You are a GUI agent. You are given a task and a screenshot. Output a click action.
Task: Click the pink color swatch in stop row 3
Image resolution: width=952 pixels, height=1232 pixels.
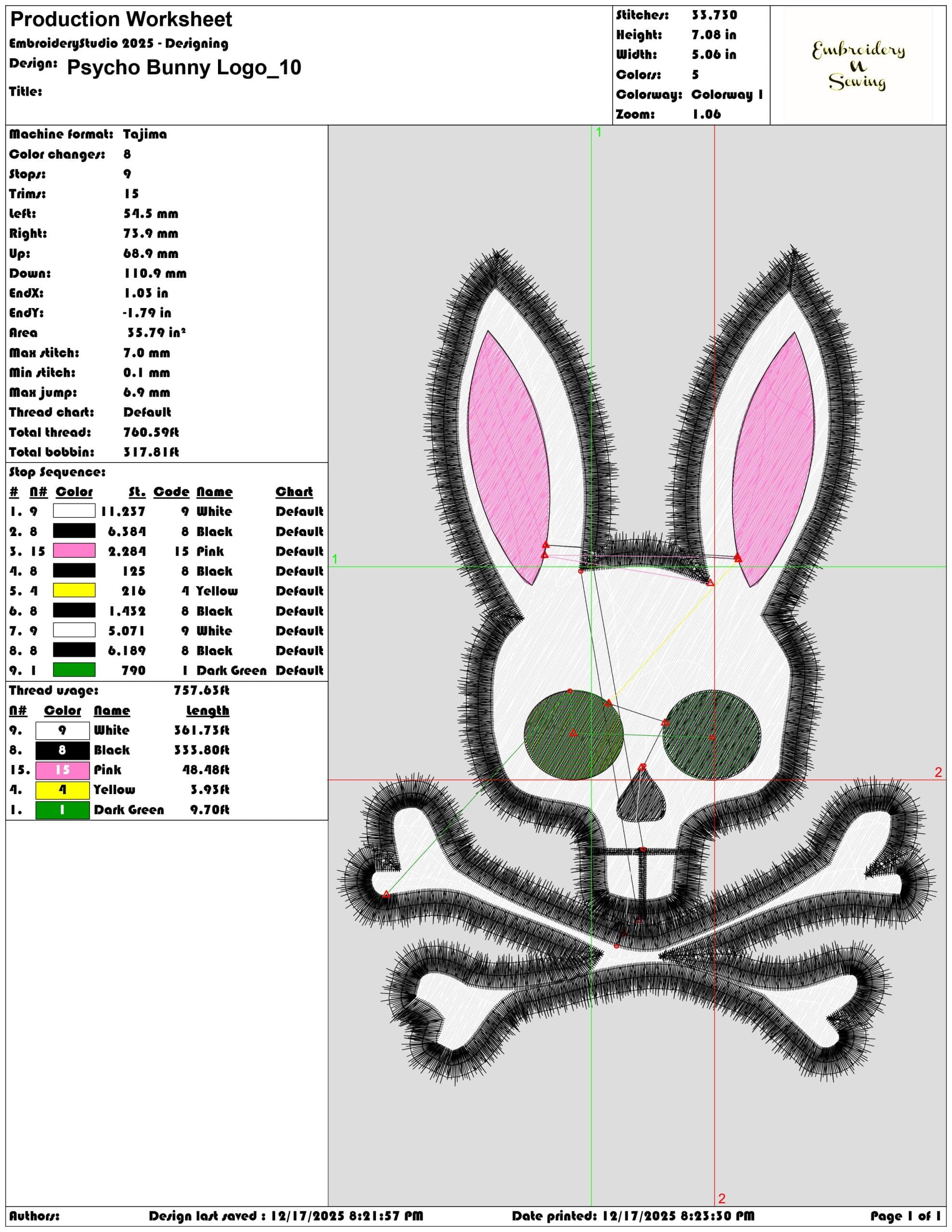[74, 551]
